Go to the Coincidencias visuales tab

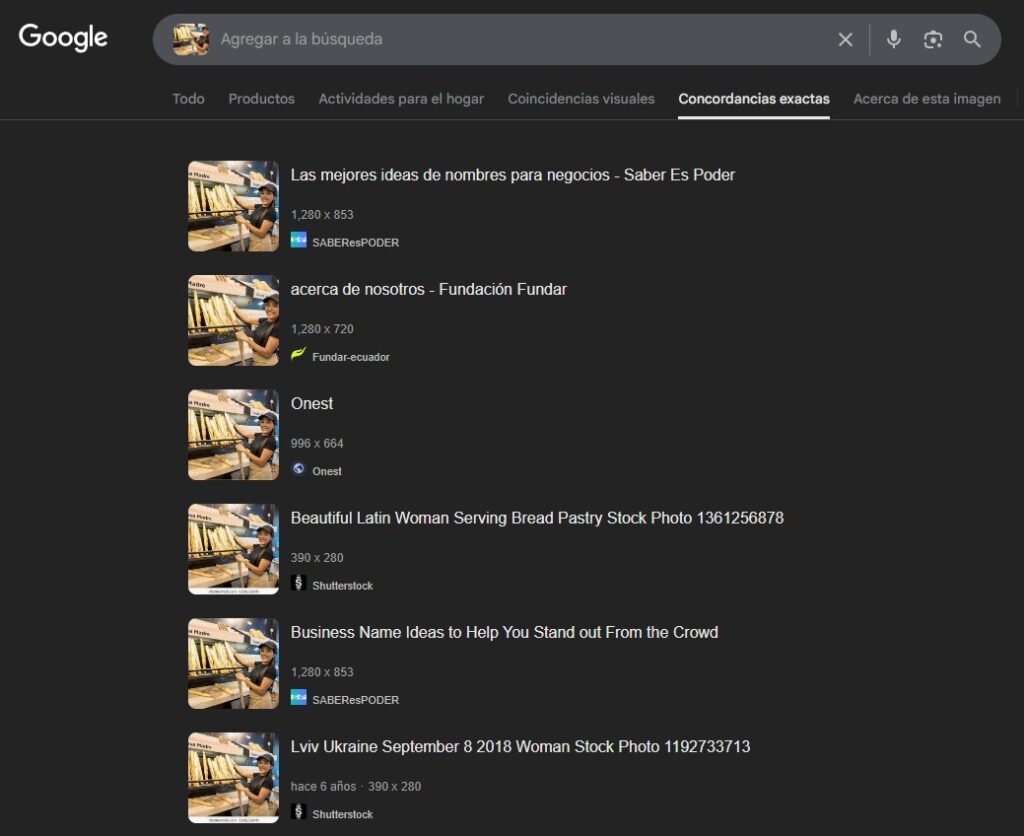(x=581, y=99)
